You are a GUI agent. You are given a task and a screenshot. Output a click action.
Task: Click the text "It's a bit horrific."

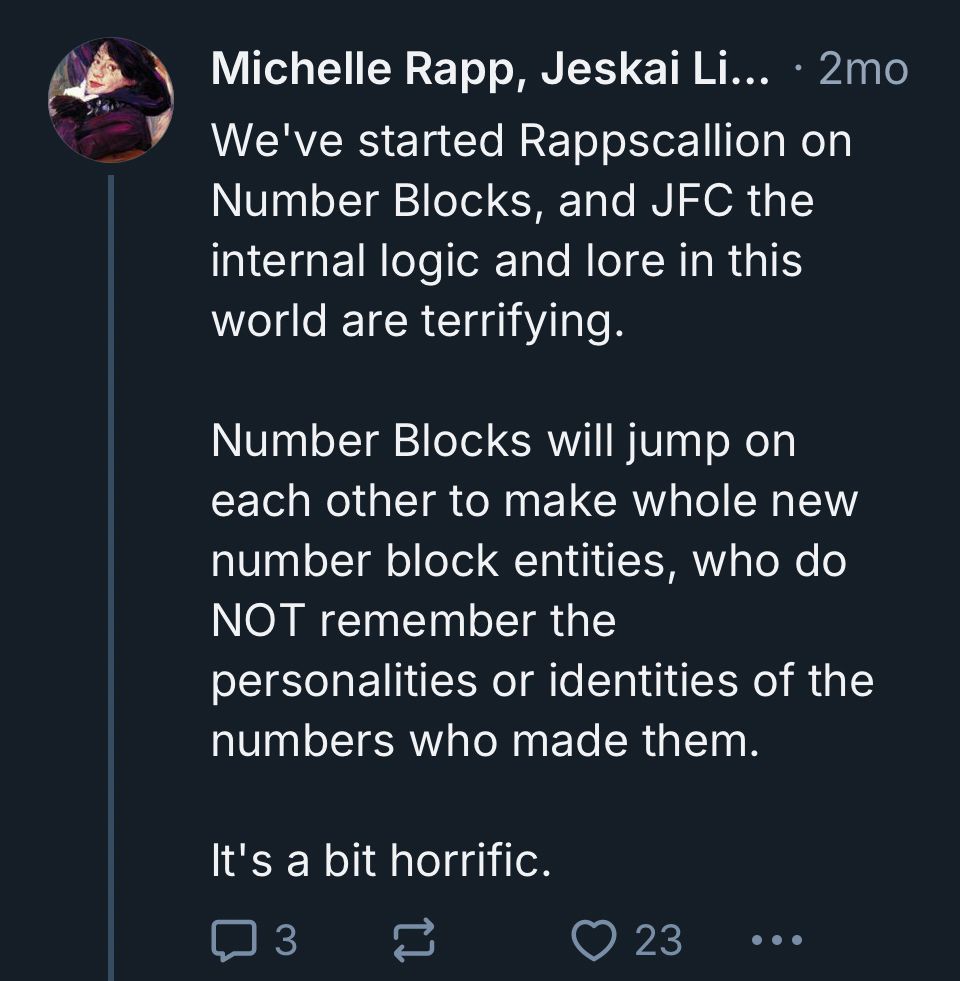pyautogui.click(x=381, y=861)
